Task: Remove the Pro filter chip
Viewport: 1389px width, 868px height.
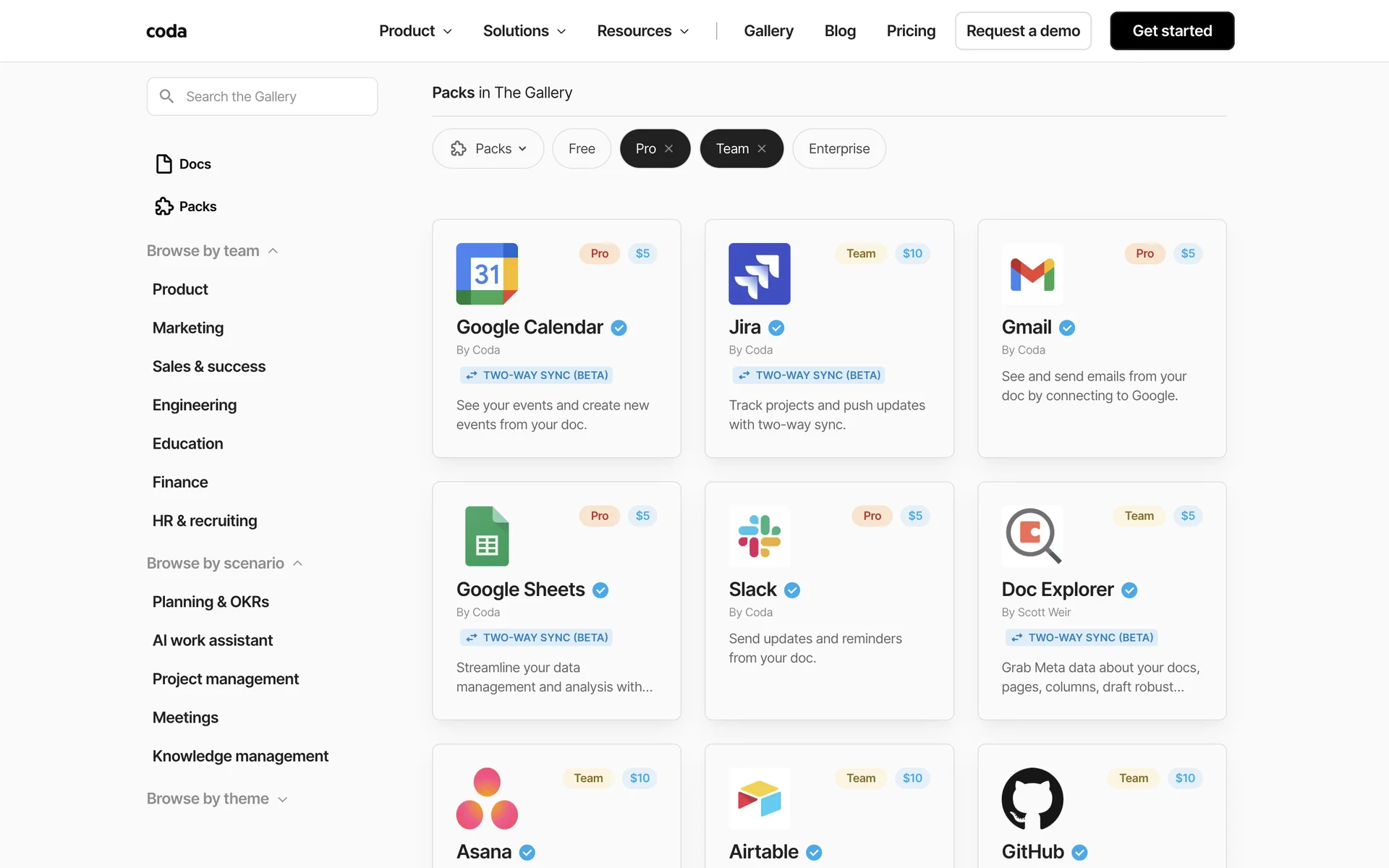Action: [x=669, y=148]
